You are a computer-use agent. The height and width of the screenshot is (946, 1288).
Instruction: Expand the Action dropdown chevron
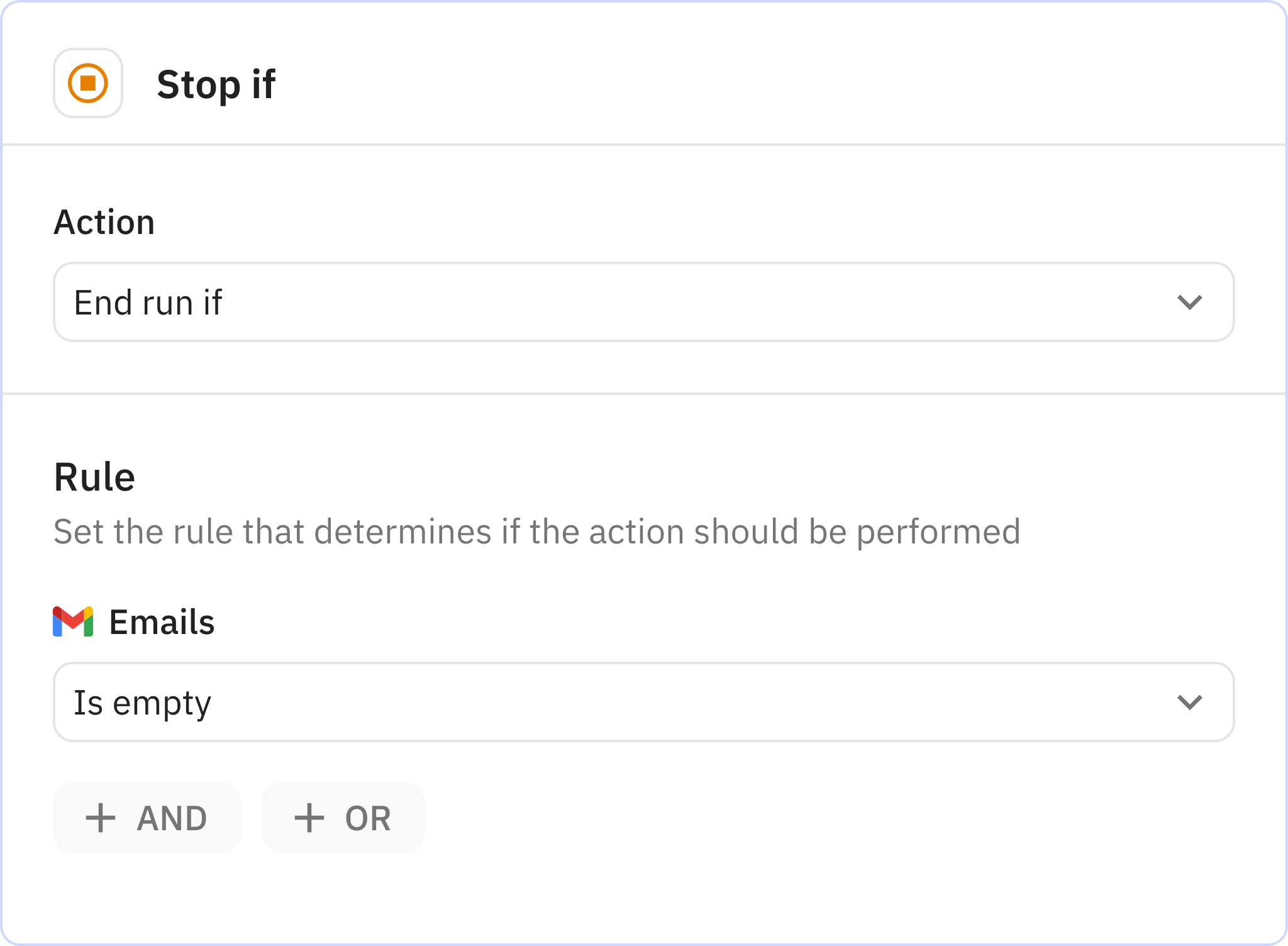(x=1189, y=303)
